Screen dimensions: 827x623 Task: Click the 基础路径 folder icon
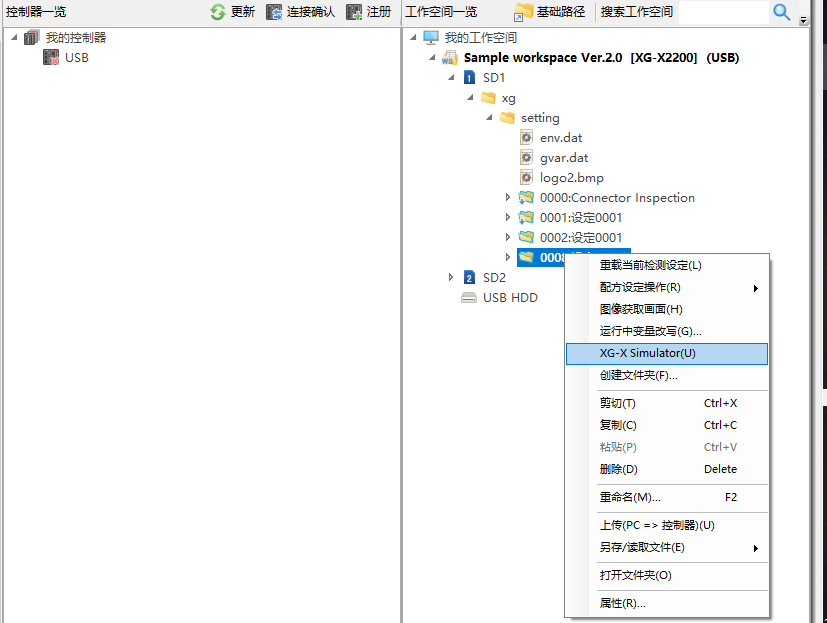click(x=523, y=12)
